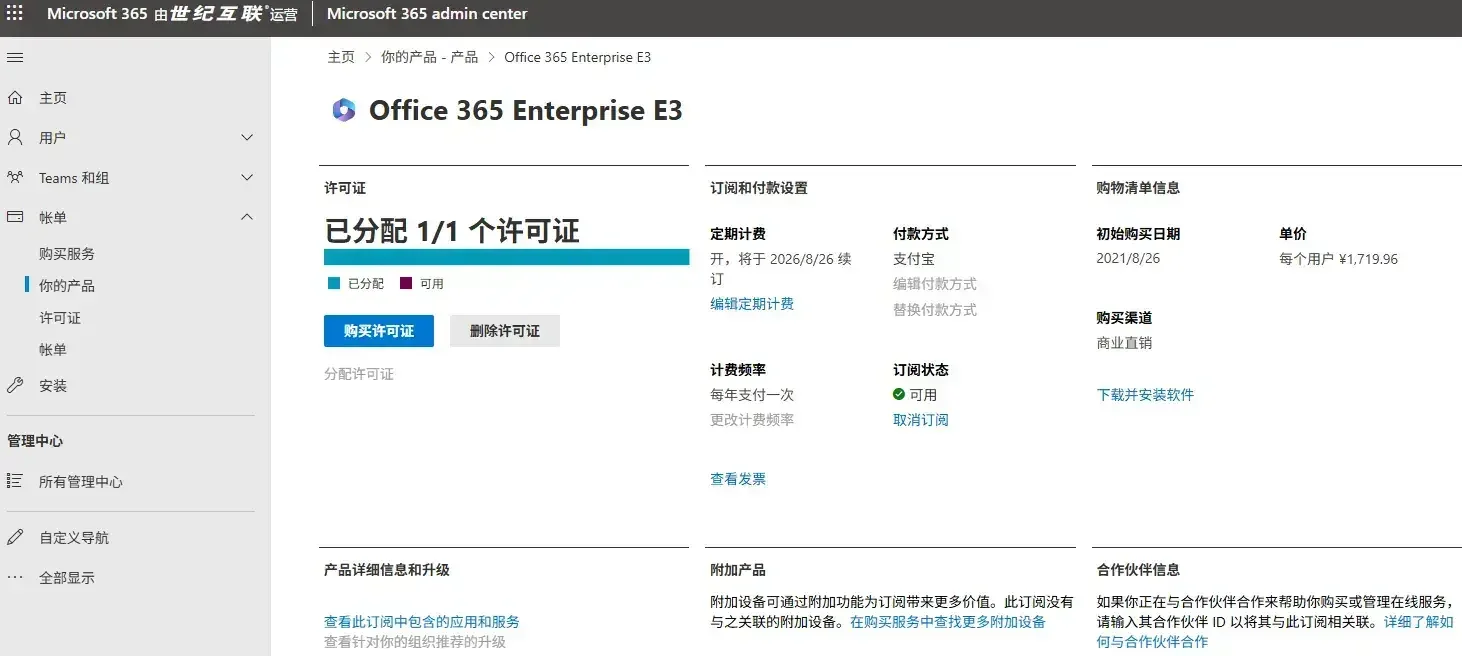Click the green available status checkmark icon
Viewport: 1462px width, 656px height.
tap(899, 394)
